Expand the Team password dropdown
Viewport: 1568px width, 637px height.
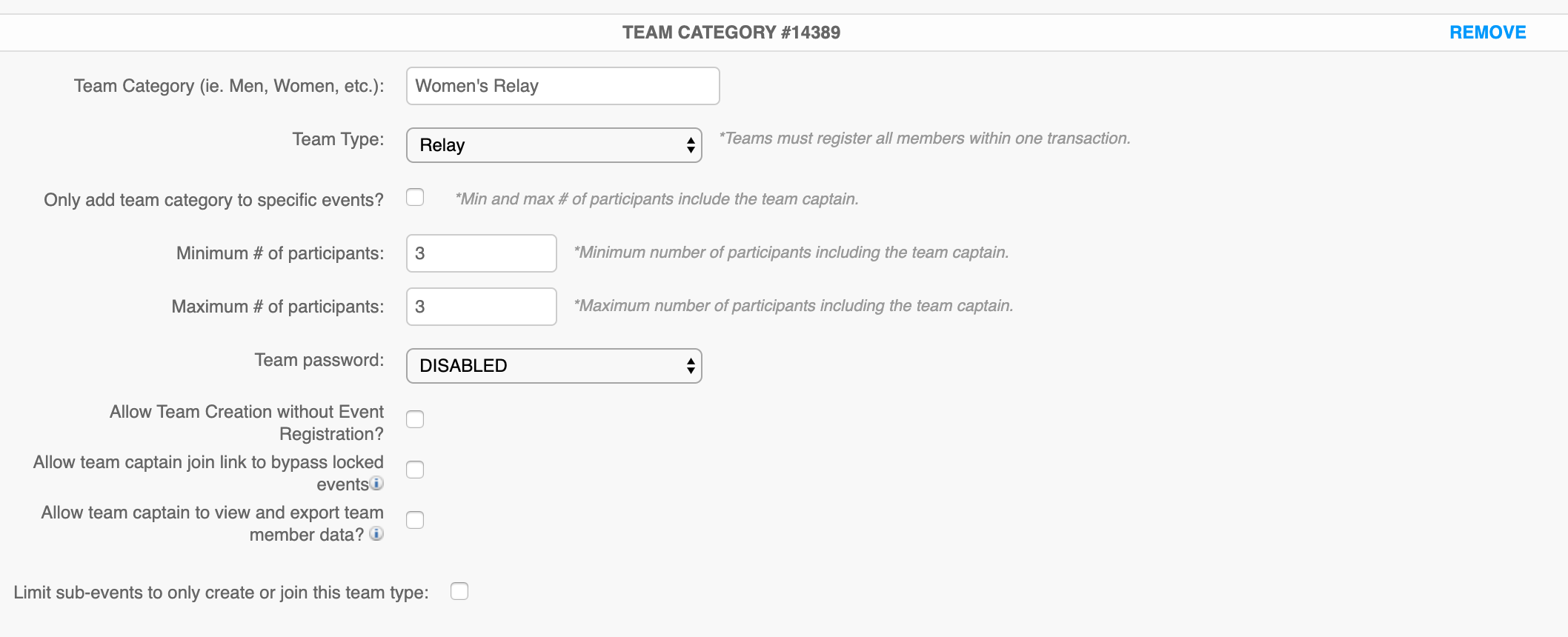click(x=554, y=366)
